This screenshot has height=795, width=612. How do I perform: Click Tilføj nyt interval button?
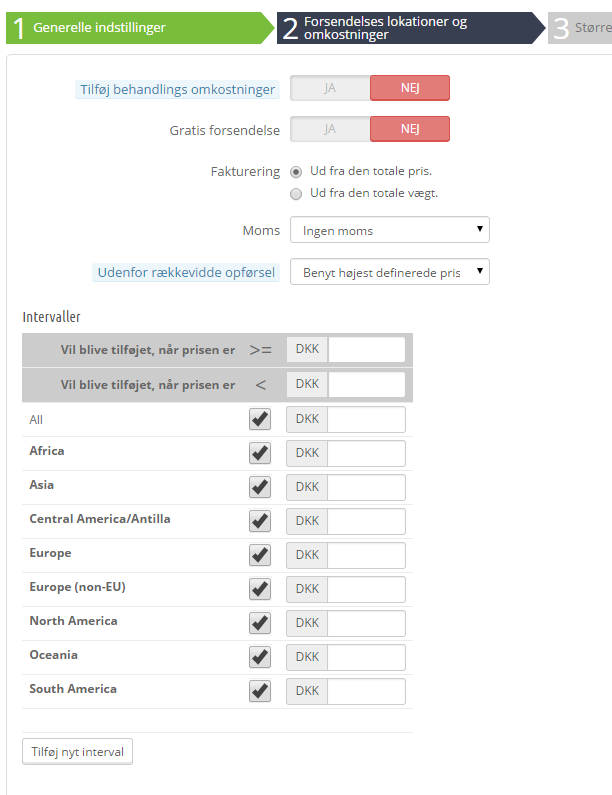[78, 751]
